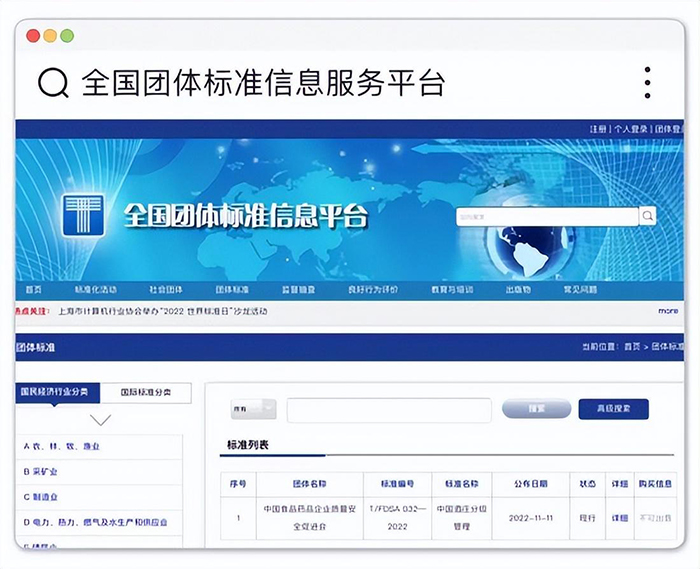Click the 注册 link at top

pyautogui.click(x=598, y=129)
